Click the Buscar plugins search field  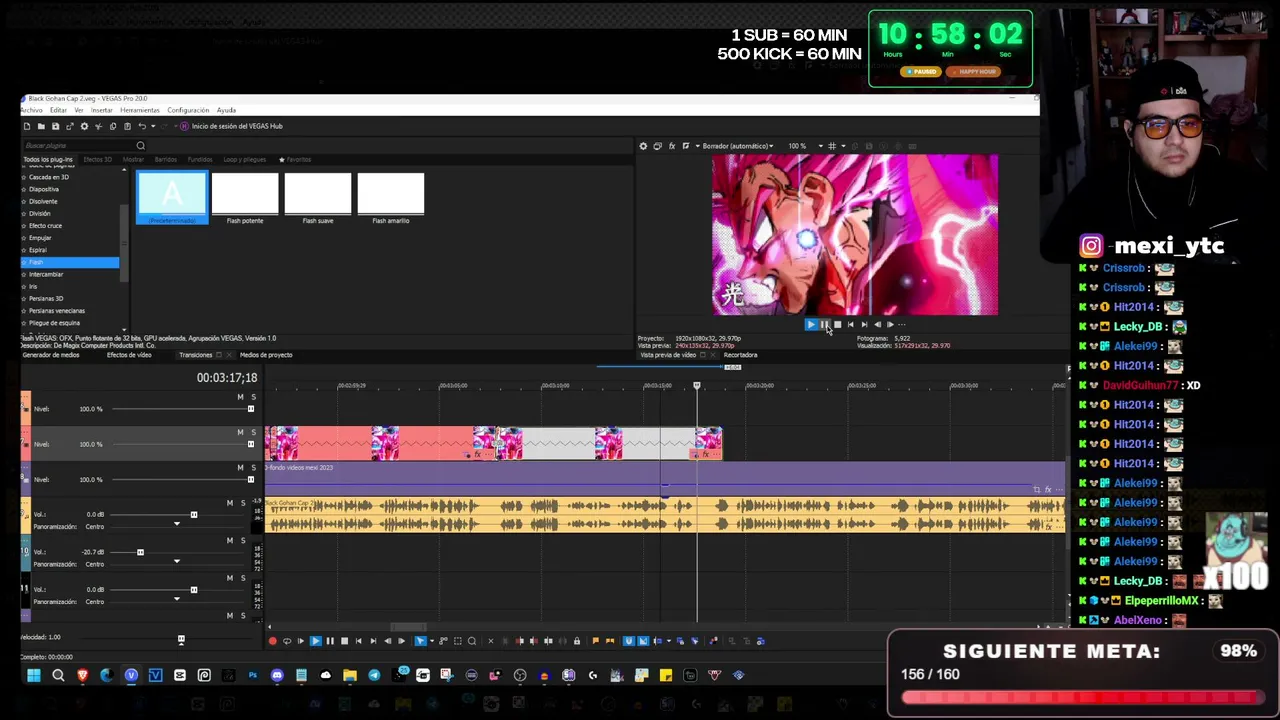78,146
